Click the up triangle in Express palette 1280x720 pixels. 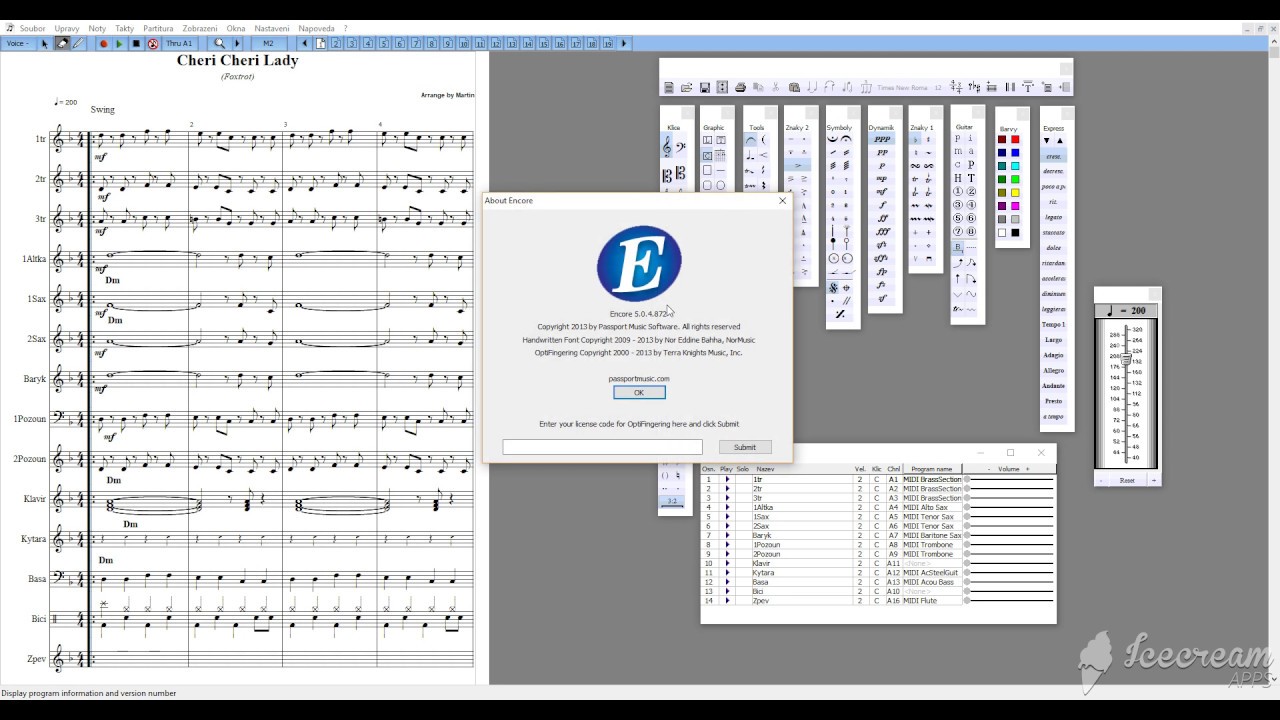(x=1060, y=141)
